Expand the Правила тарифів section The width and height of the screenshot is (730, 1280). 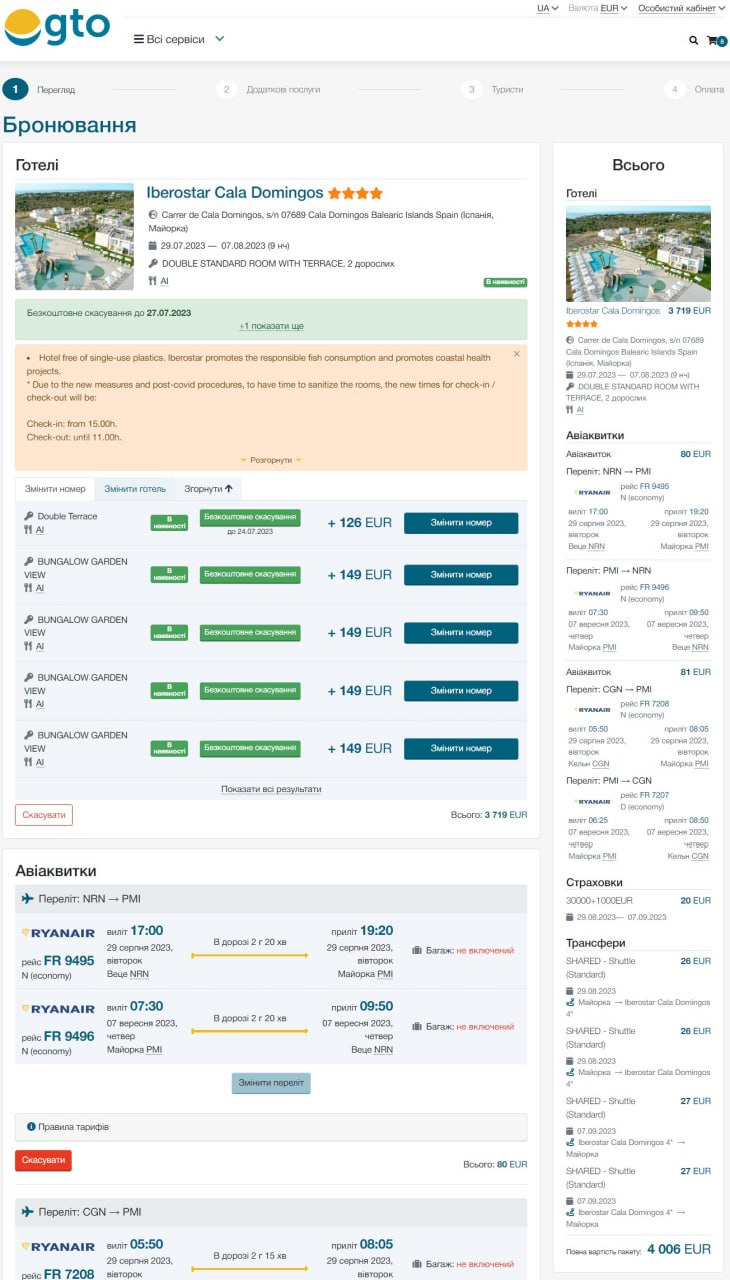(271, 1127)
